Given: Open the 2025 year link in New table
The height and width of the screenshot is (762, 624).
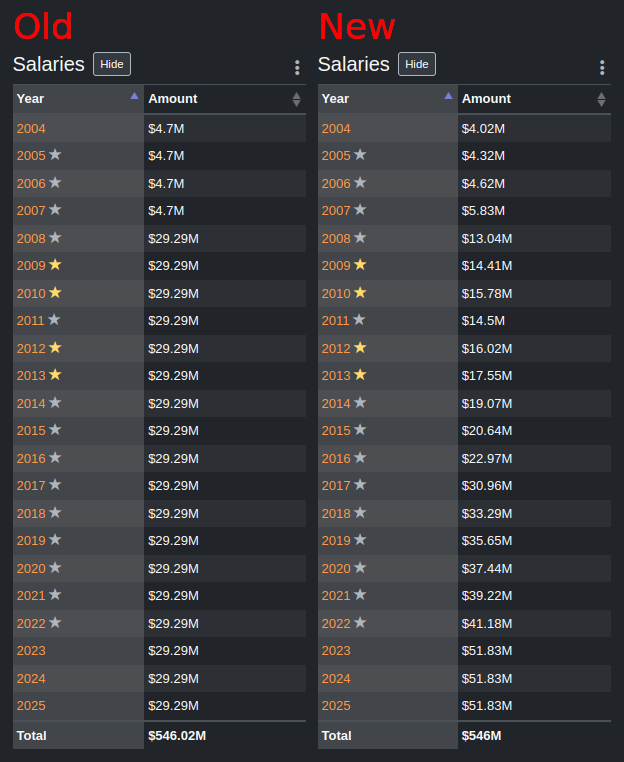Looking at the screenshot, I should click(x=336, y=706).
